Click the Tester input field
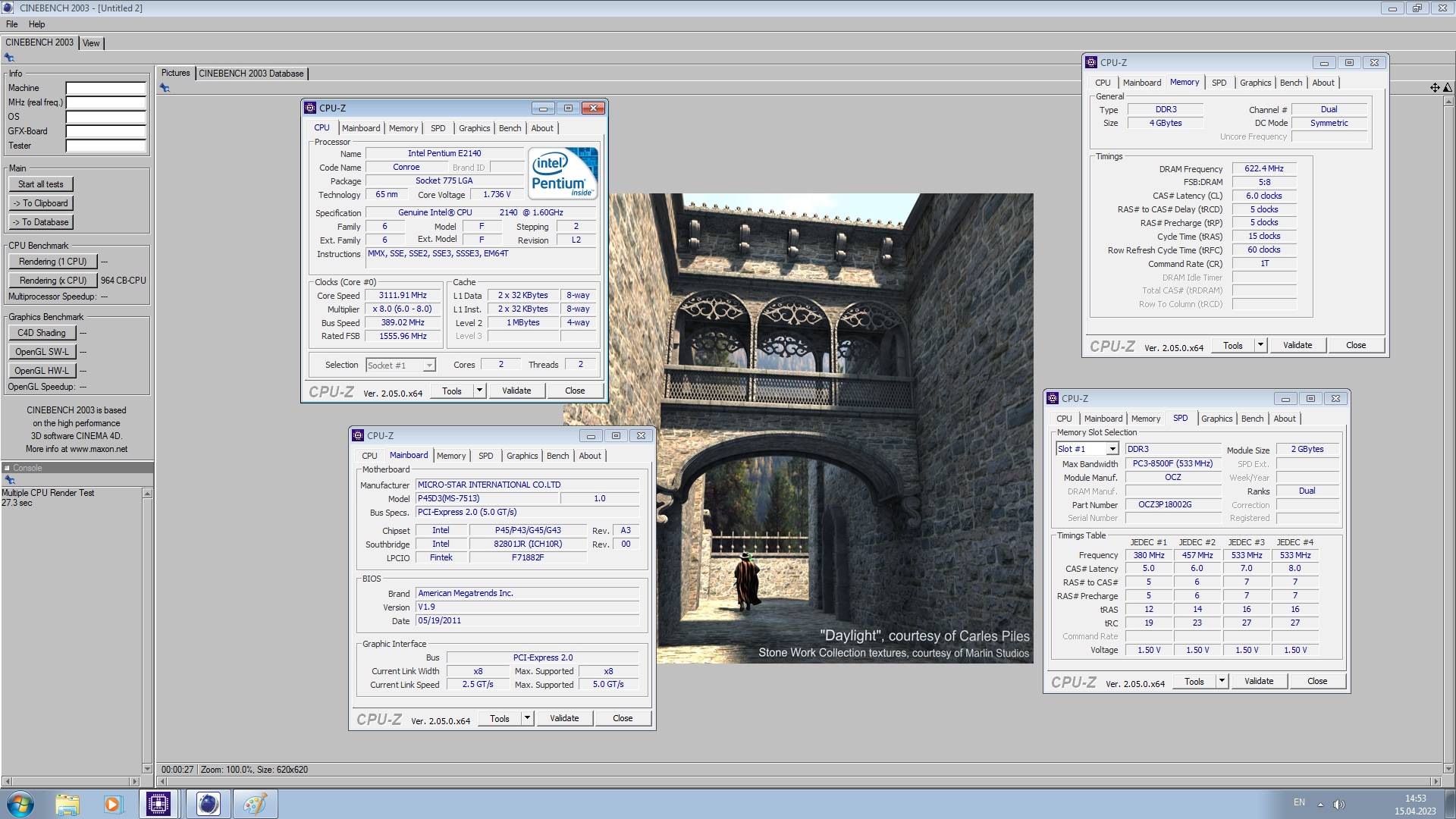 (105, 146)
